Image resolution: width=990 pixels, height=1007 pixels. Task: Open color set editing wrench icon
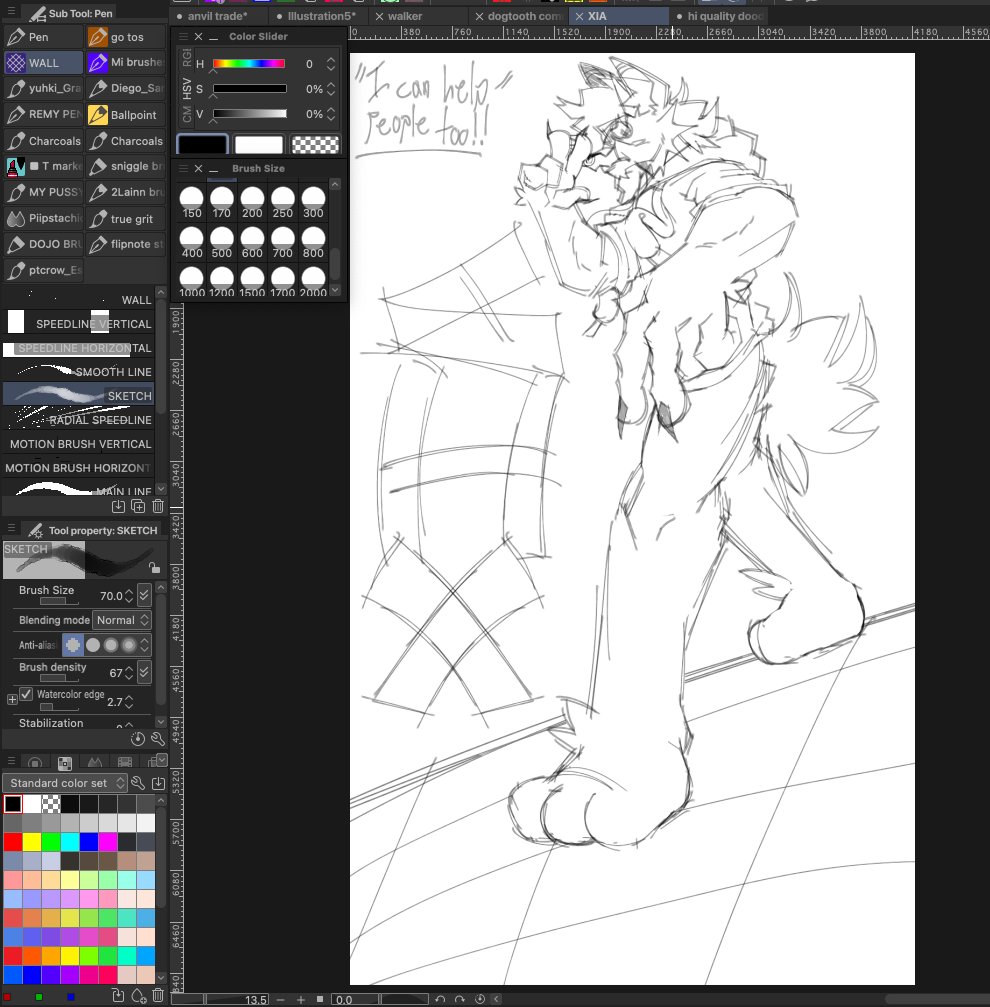coord(137,784)
